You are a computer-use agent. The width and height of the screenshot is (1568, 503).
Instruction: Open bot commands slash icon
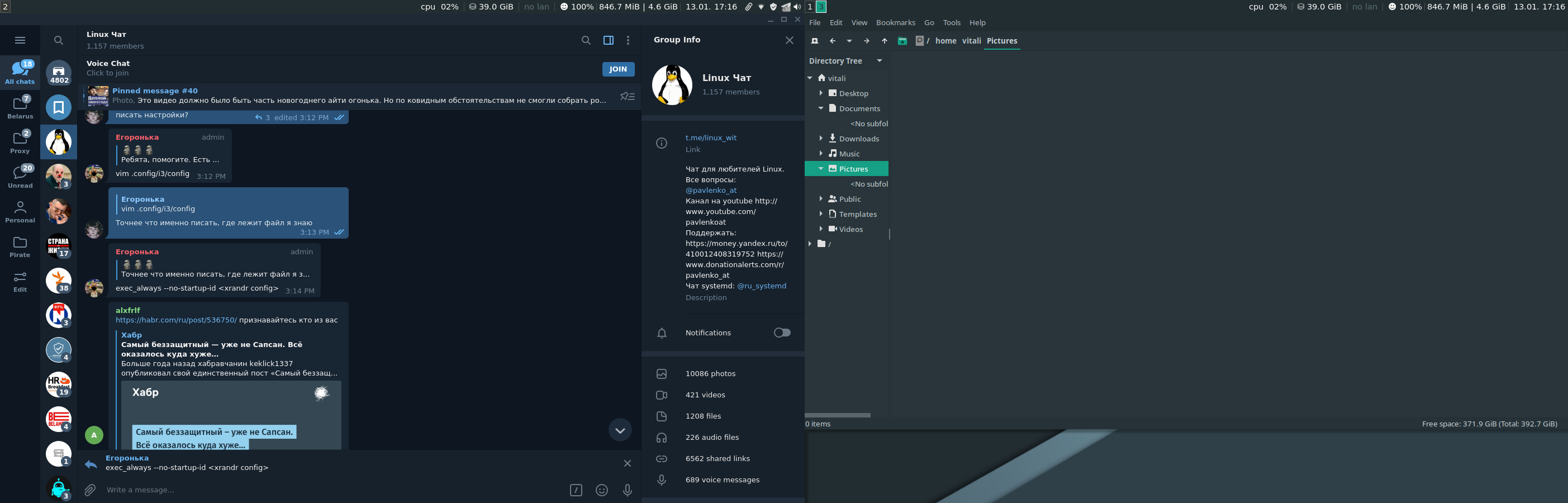[576, 490]
